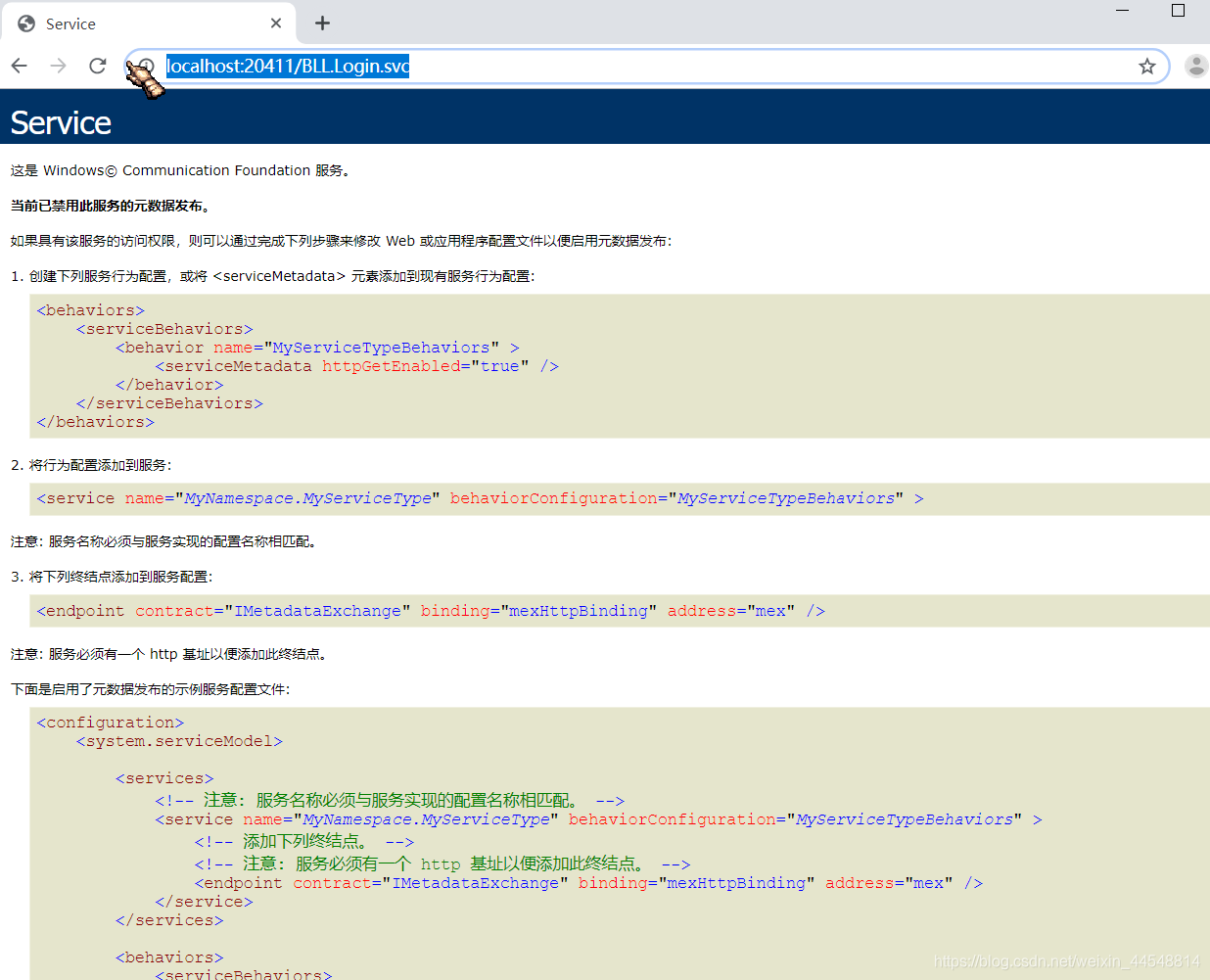
Task: Click the closing </service> tag
Action: click(x=204, y=902)
